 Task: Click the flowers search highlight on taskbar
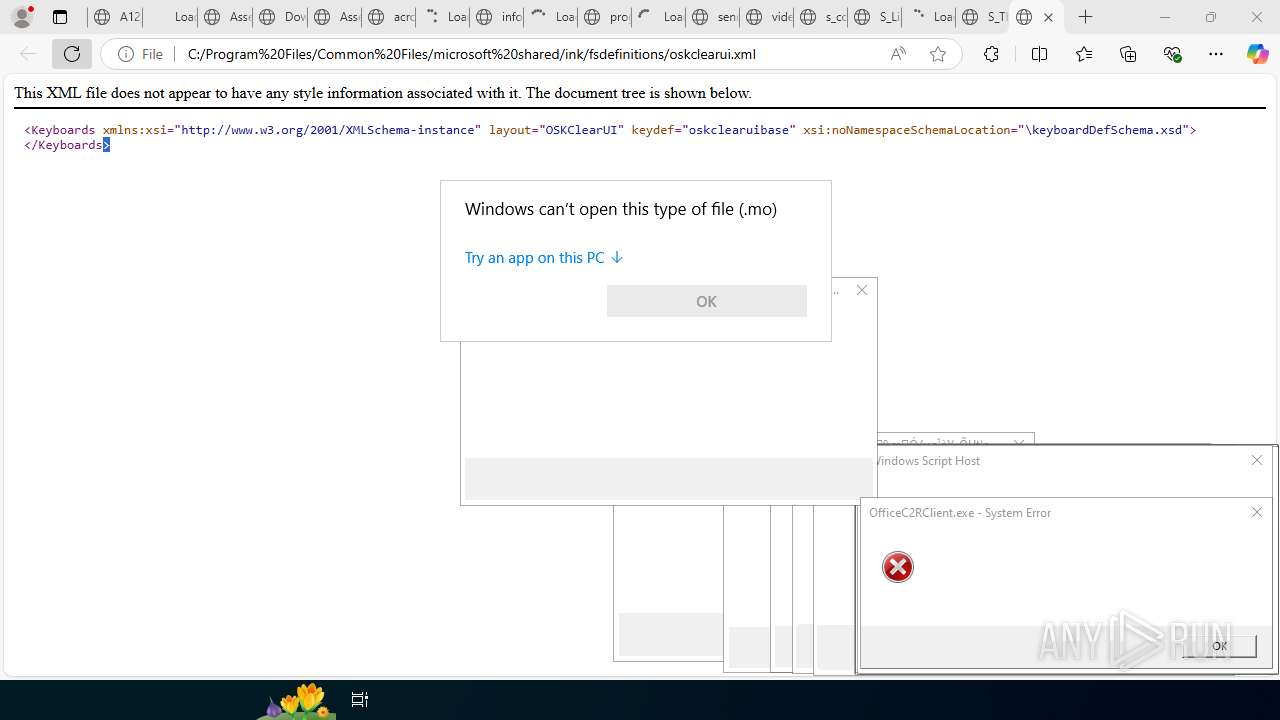296,700
